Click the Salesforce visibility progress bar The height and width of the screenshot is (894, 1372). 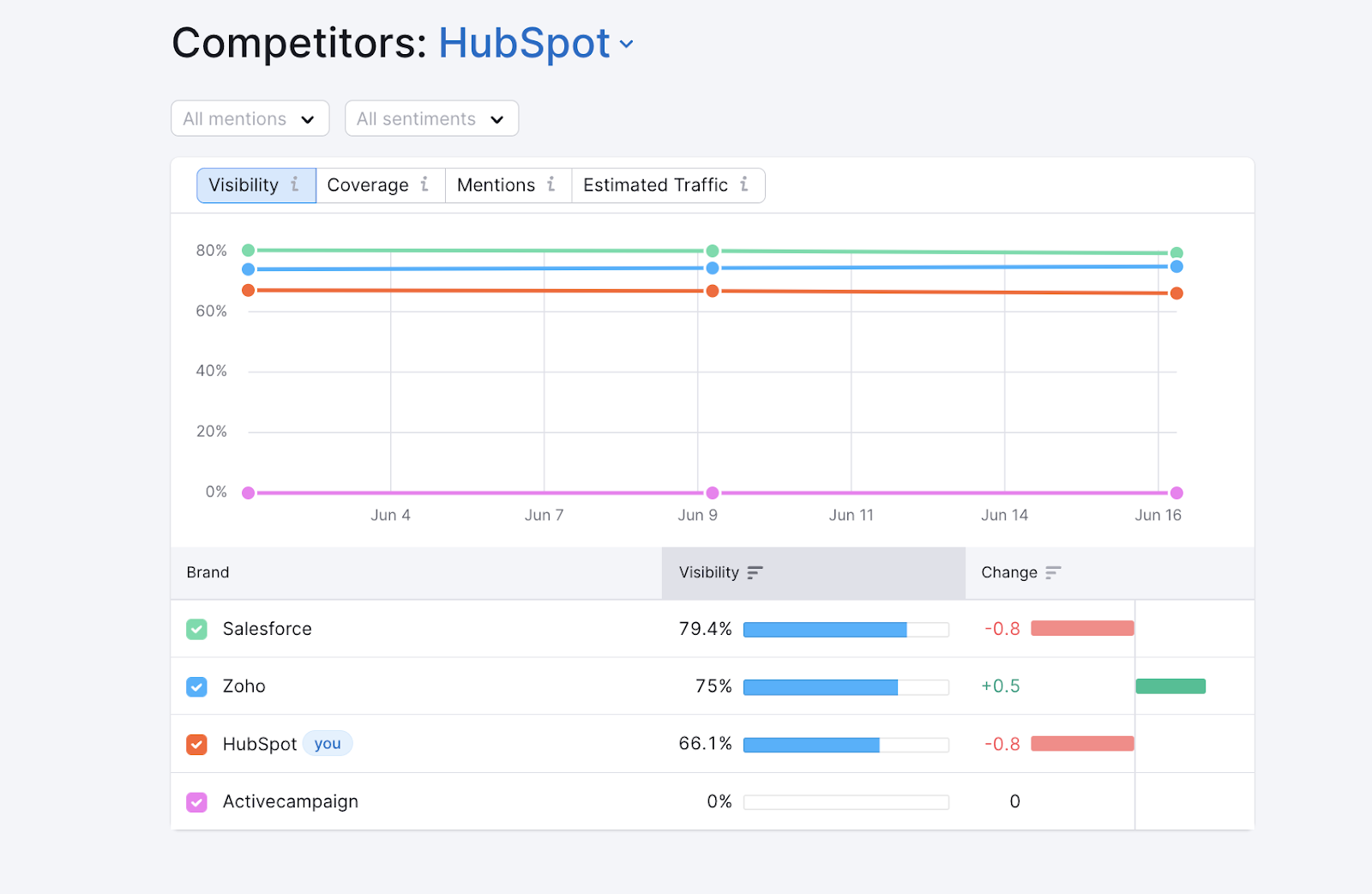pos(845,630)
